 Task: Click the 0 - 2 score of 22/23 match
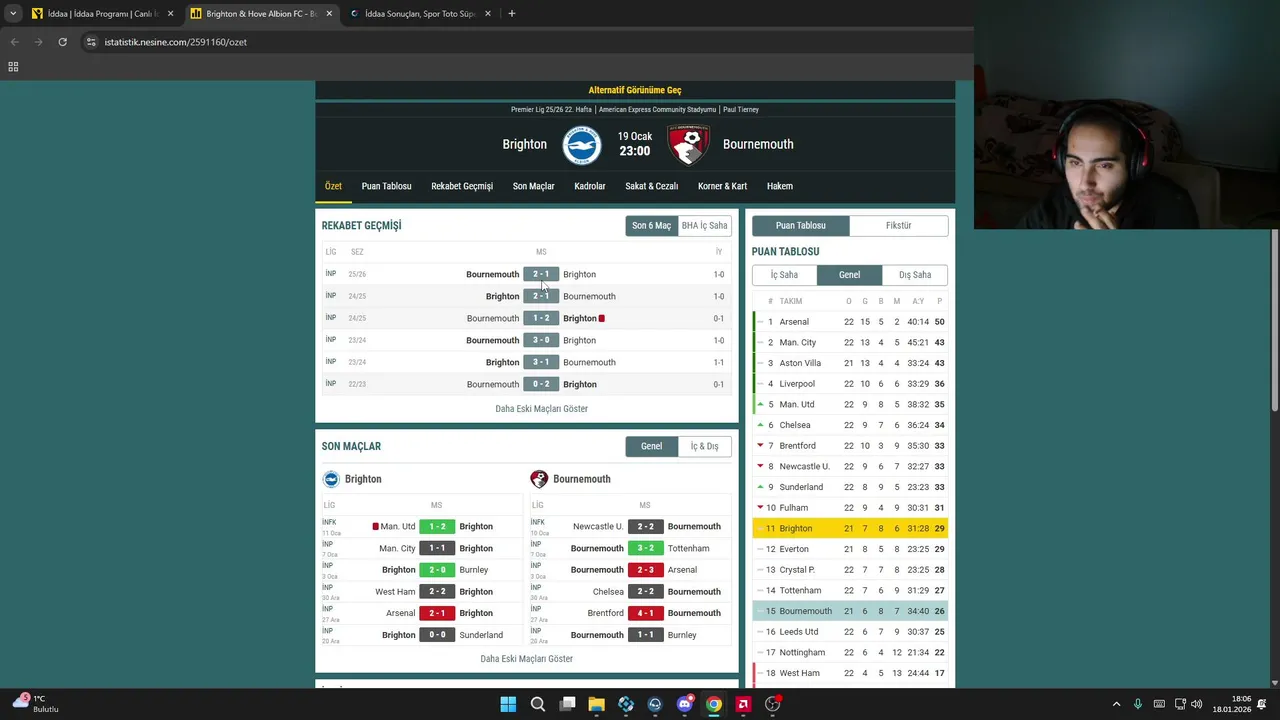coord(541,384)
